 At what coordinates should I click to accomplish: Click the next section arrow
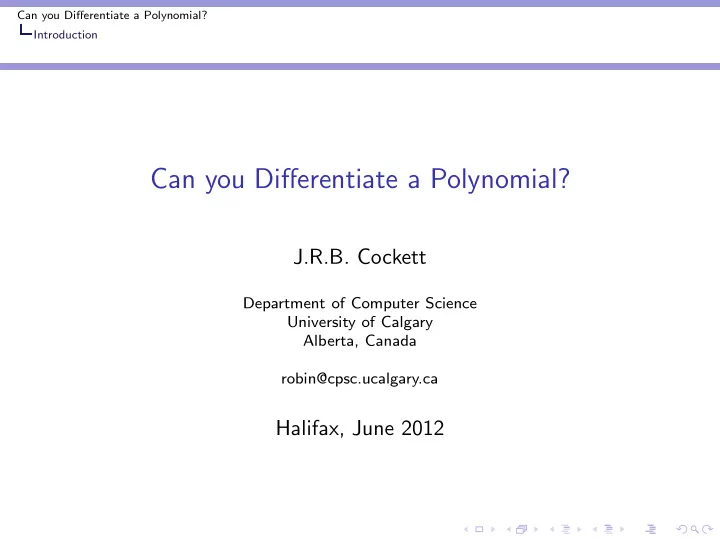(x=622, y=530)
